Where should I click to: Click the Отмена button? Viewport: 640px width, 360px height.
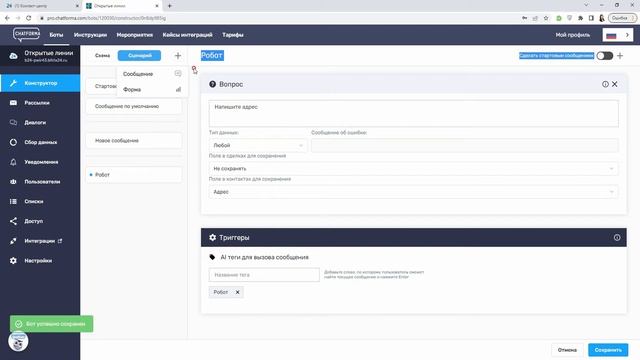[x=567, y=350]
